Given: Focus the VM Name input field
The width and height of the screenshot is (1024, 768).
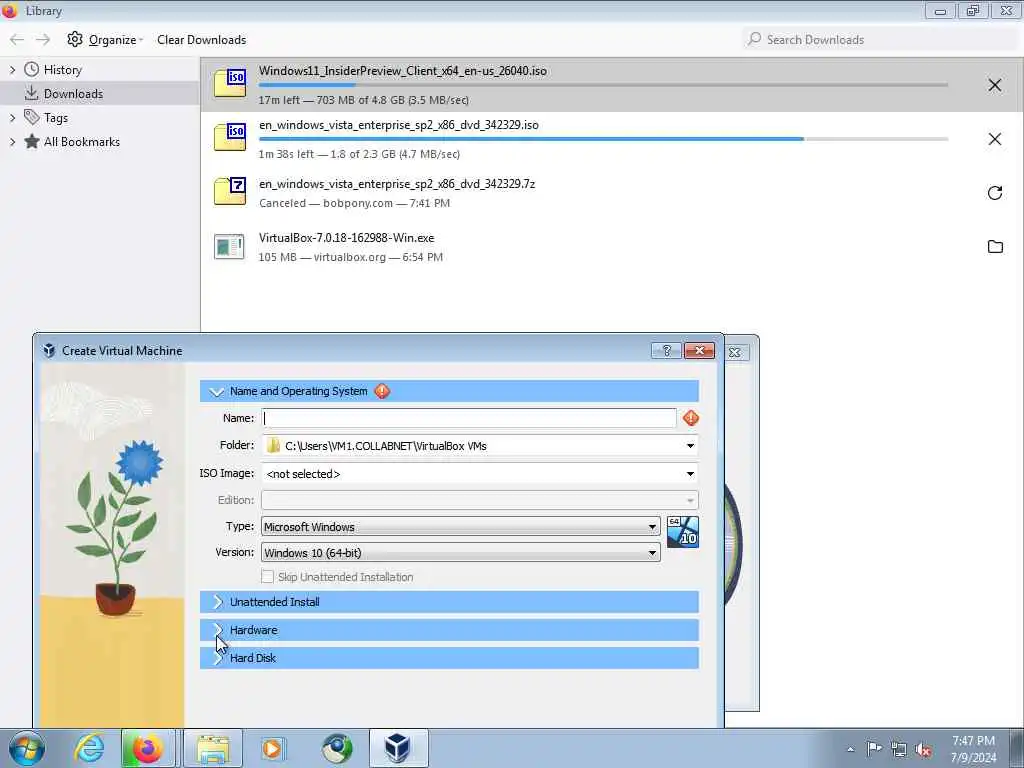Looking at the screenshot, I should coord(469,418).
